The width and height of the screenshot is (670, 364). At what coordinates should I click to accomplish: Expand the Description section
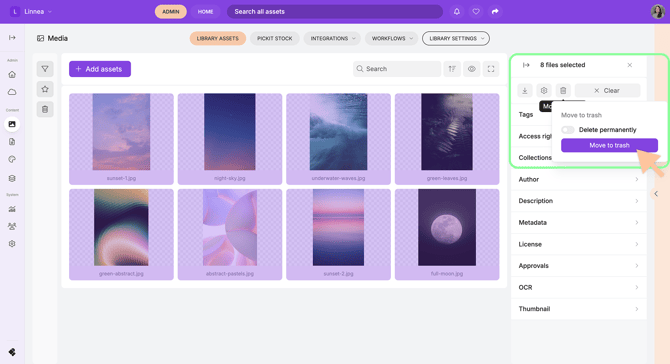pyautogui.click(x=579, y=201)
